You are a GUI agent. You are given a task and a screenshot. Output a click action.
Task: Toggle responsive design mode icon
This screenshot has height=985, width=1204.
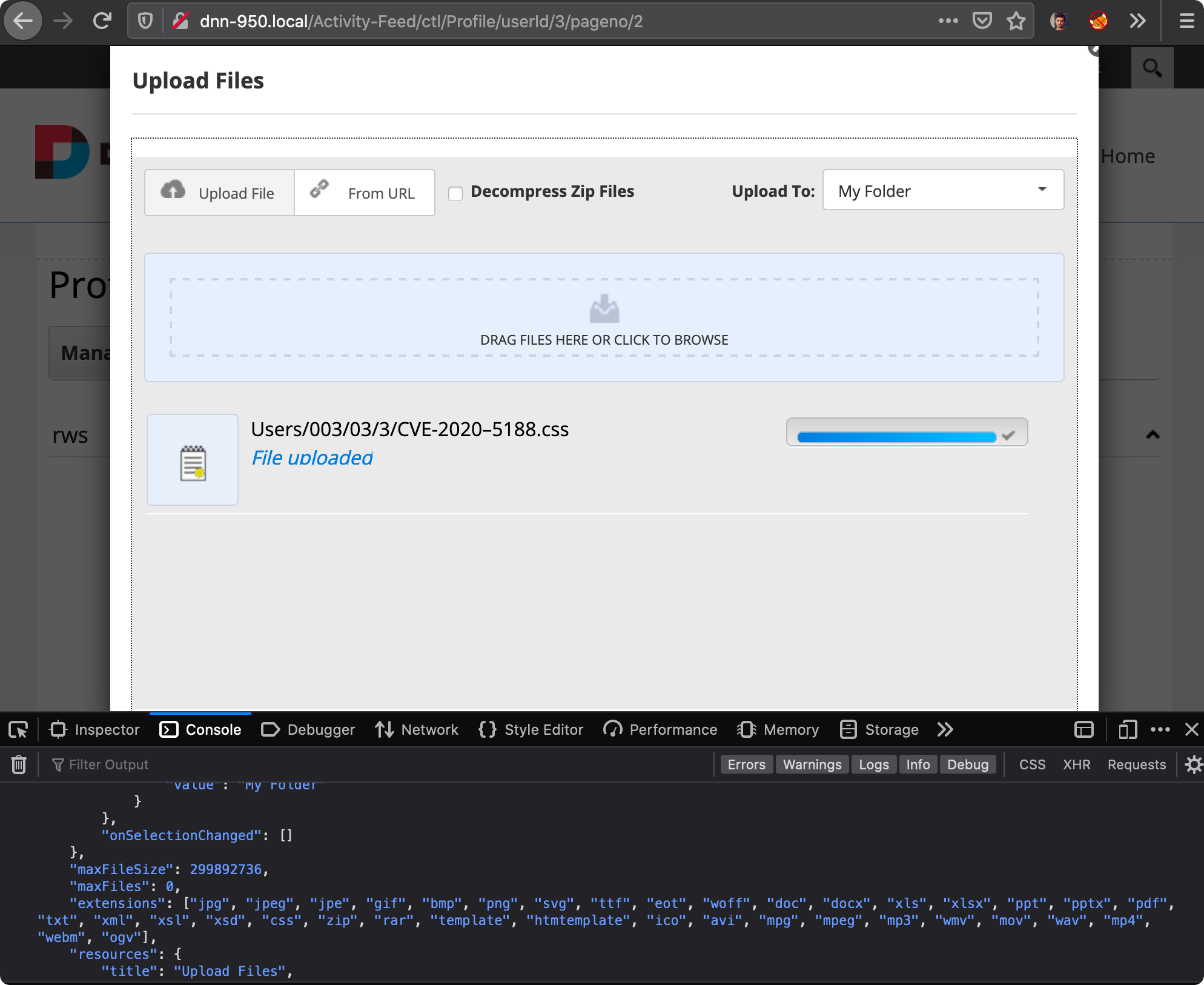pos(1127,729)
